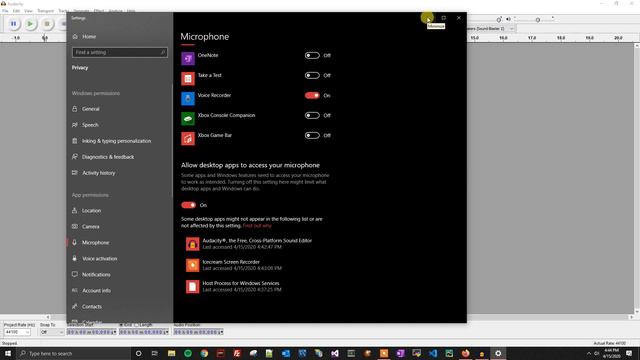Open Notifications permissions page
640x360 pixels.
coord(96,274)
